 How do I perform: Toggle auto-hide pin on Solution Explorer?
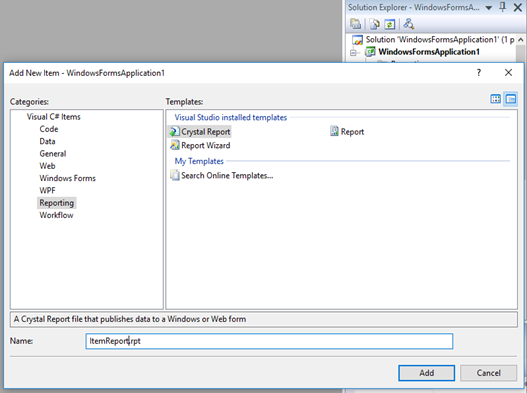[x=503, y=7]
